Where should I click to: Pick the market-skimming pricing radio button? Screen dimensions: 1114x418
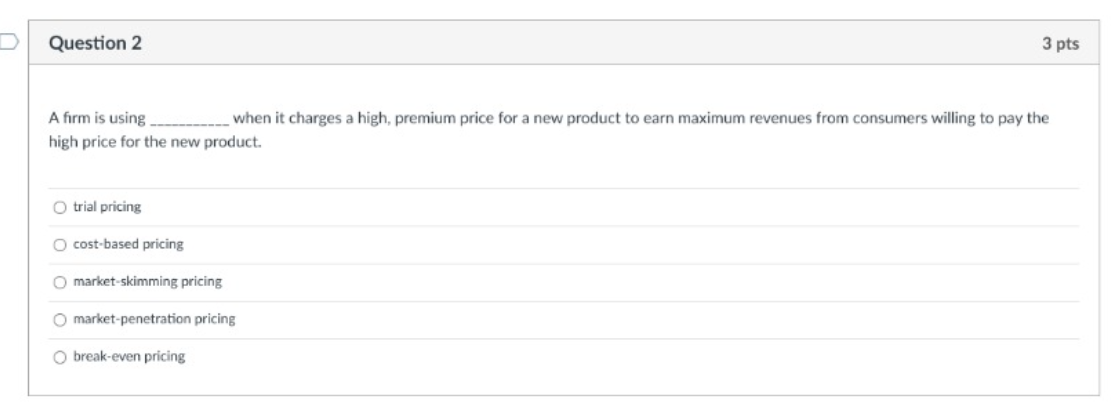tap(61, 282)
